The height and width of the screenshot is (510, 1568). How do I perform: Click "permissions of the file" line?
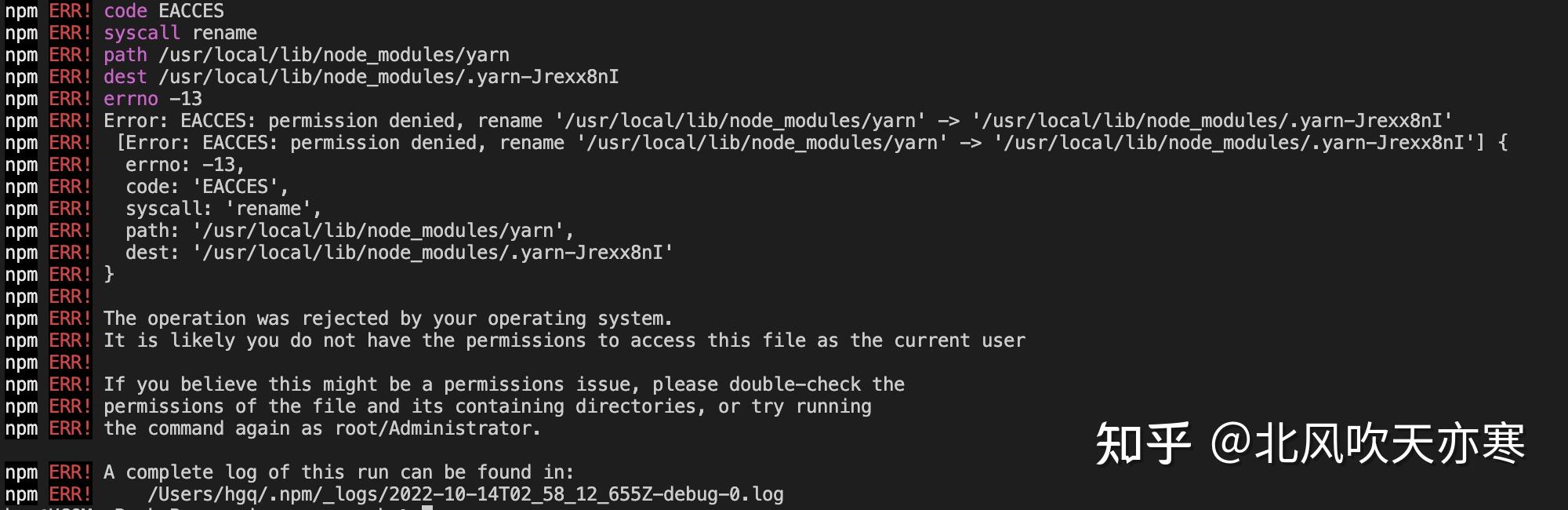coord(487,406)
